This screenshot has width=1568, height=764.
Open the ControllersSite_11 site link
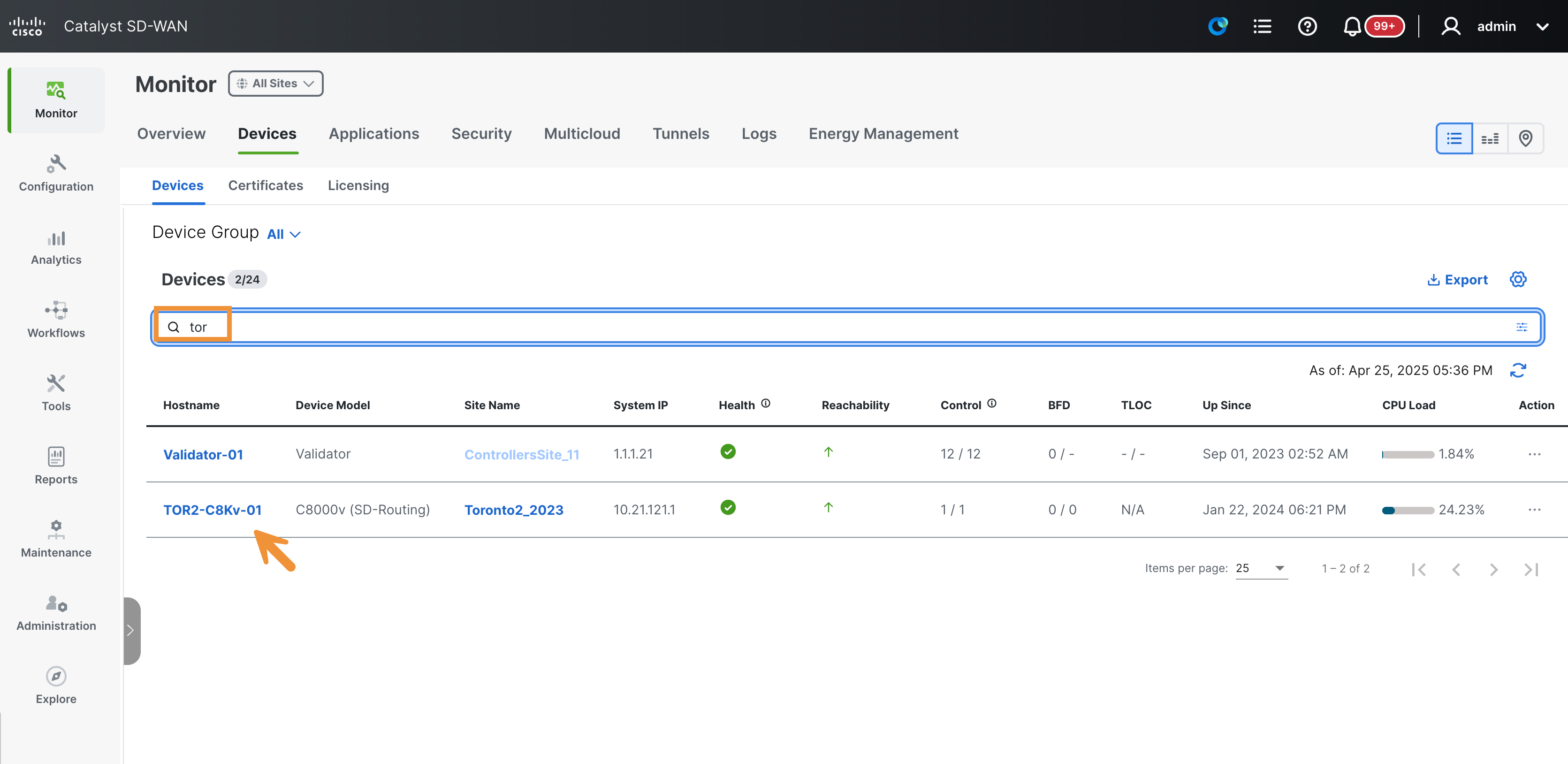click(x=522, y=454)
